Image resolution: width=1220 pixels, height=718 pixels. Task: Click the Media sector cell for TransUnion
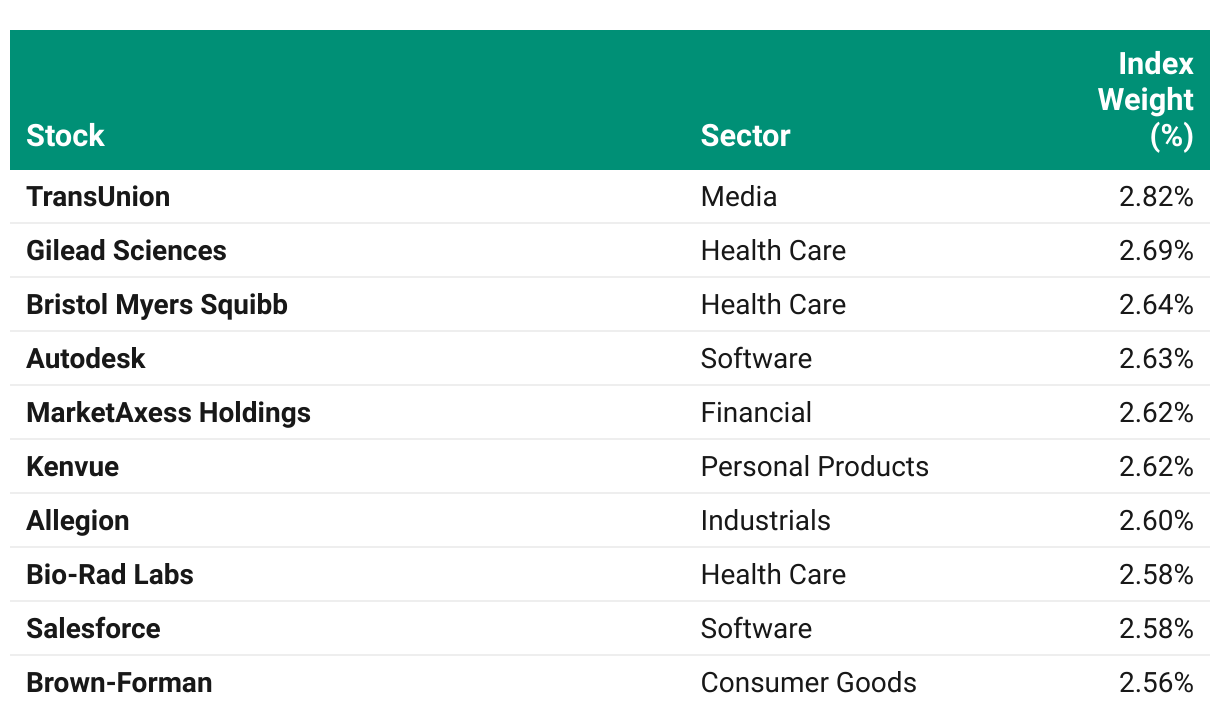point(738,196)
